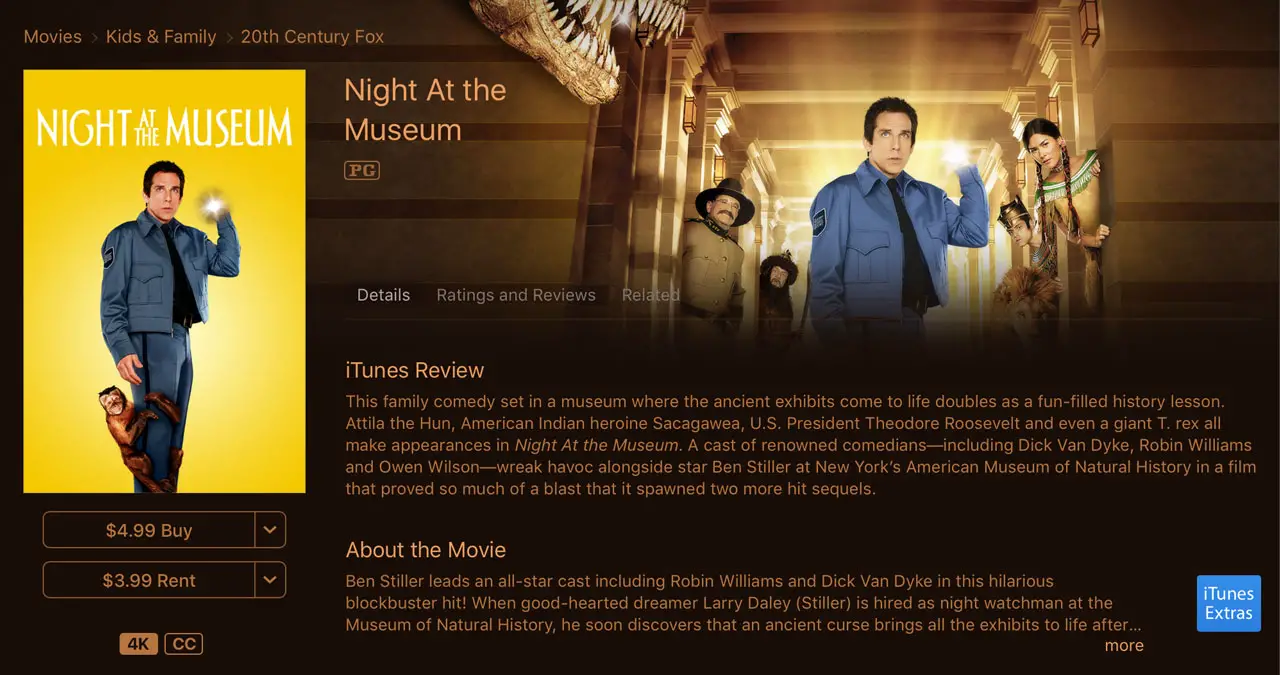Open the iTunes Extras badge
1280x675 pixels.
click(x=1229, y=604)
